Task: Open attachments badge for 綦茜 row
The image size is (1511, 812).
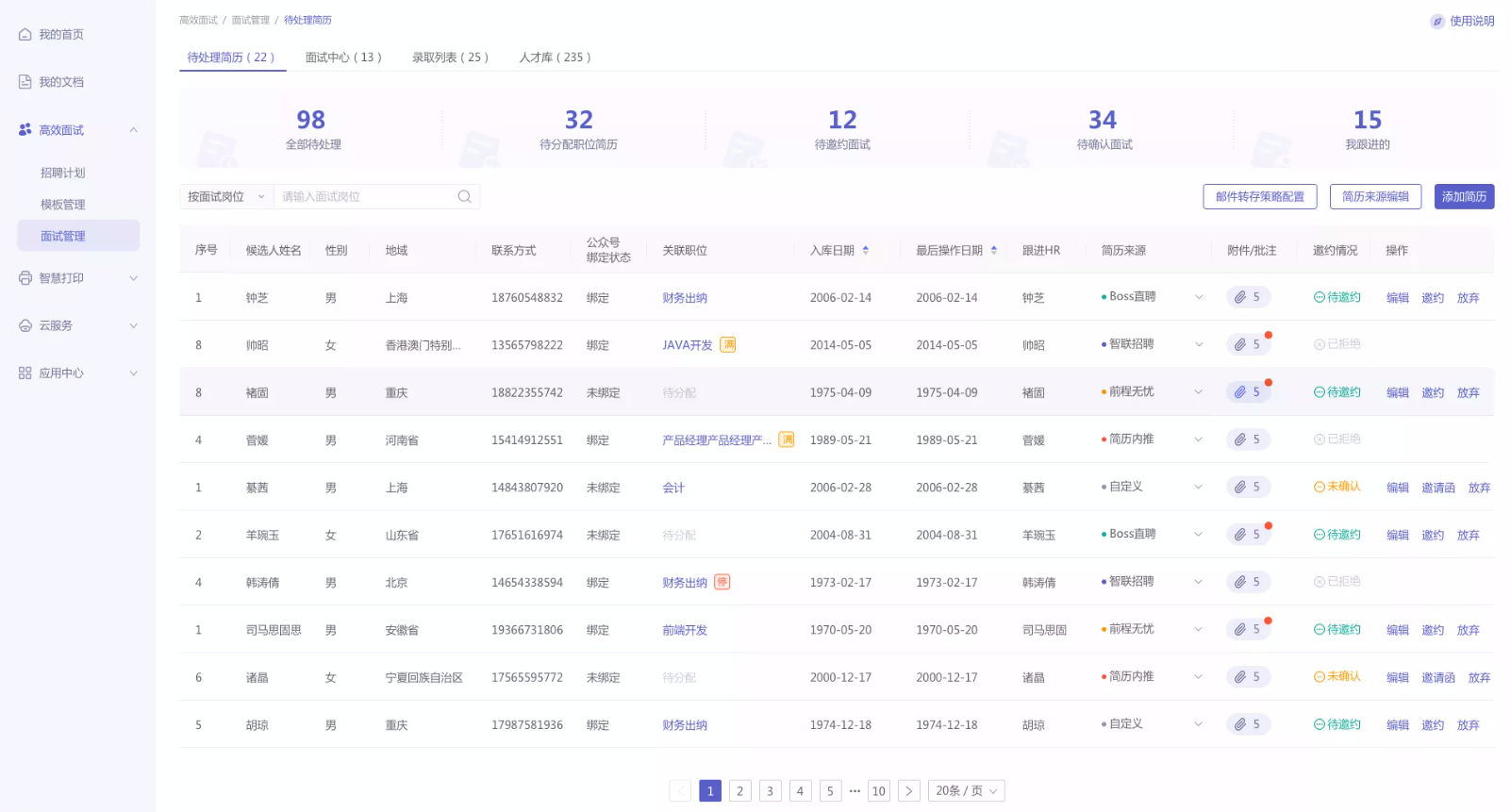Action: tap(1249, 487)
